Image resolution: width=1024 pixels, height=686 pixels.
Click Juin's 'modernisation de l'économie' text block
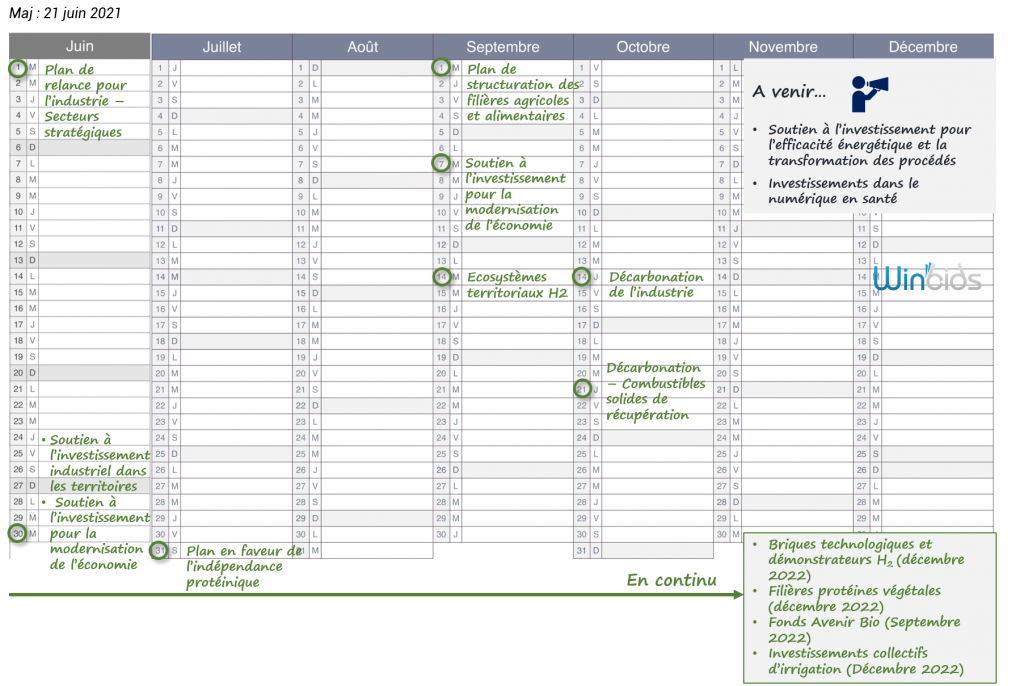pyautogui.click(x=96, y=533)
